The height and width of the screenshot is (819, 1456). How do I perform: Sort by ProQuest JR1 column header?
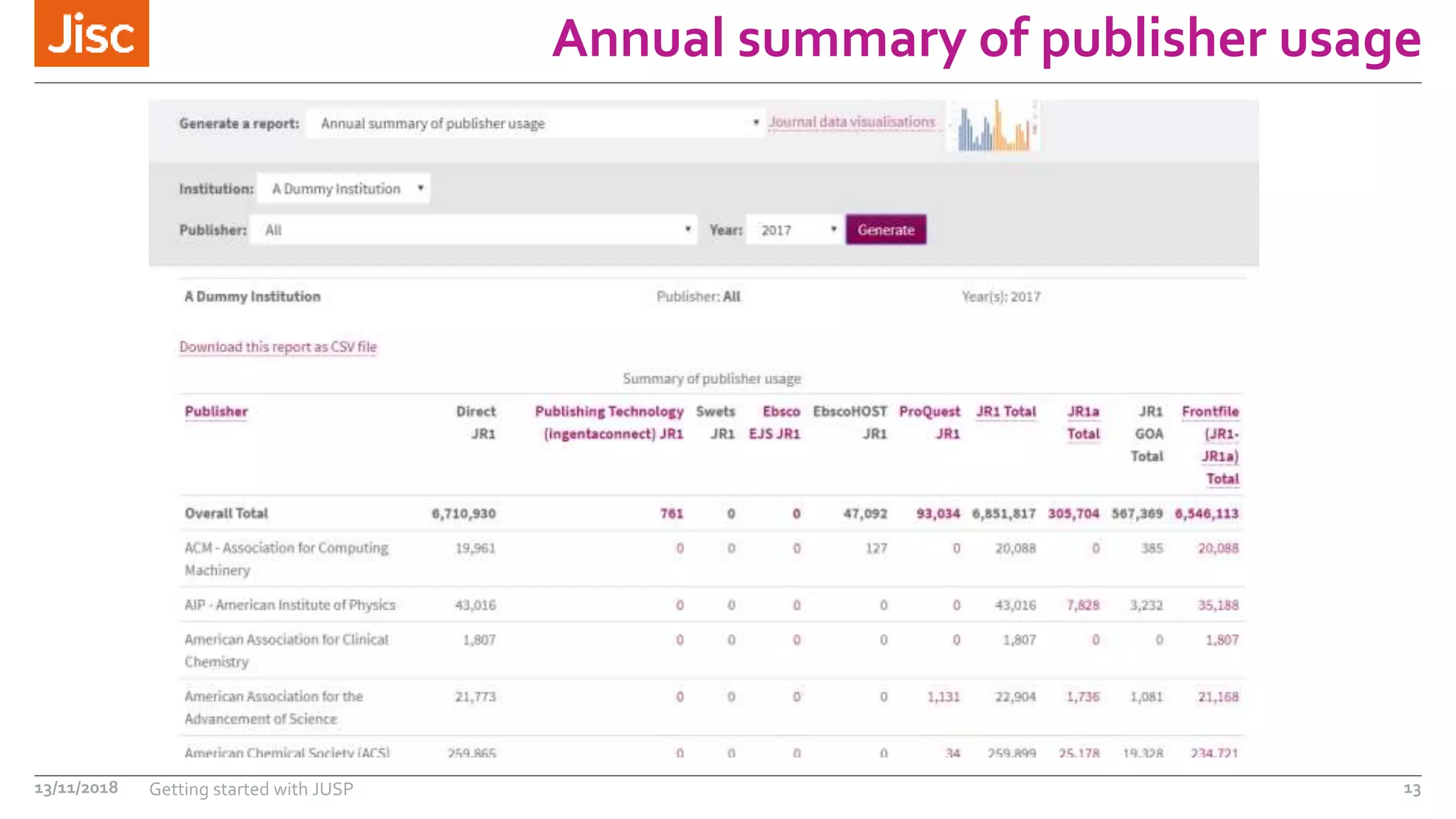[929, 422]
